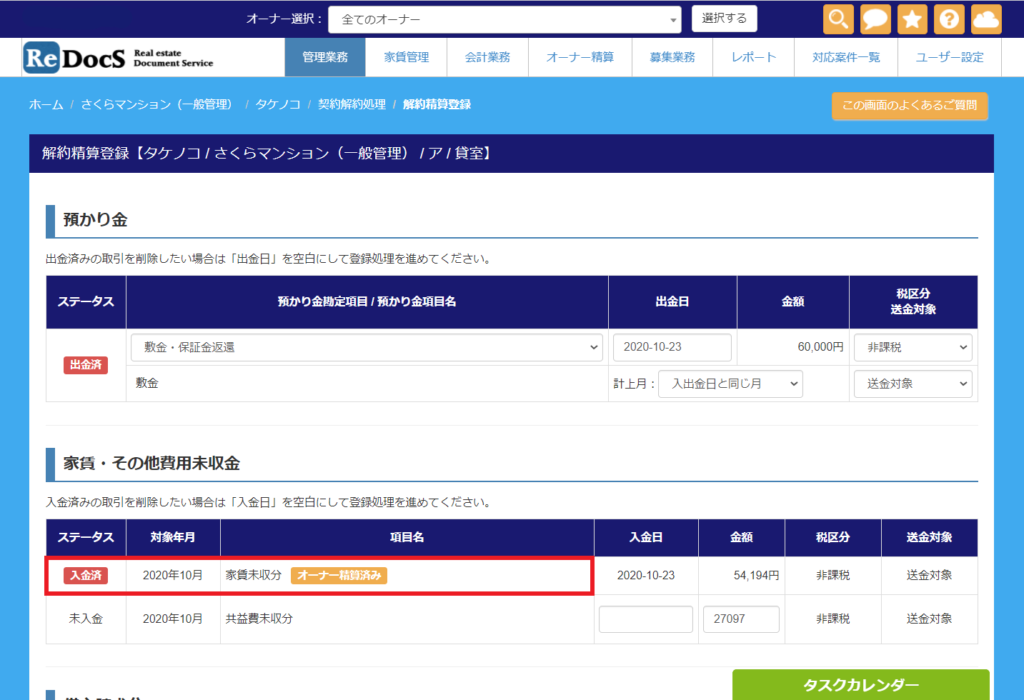The image size is (1024, 700).
Task: Click the orange search magnifier icon
Action: click(x=838, y=19)
